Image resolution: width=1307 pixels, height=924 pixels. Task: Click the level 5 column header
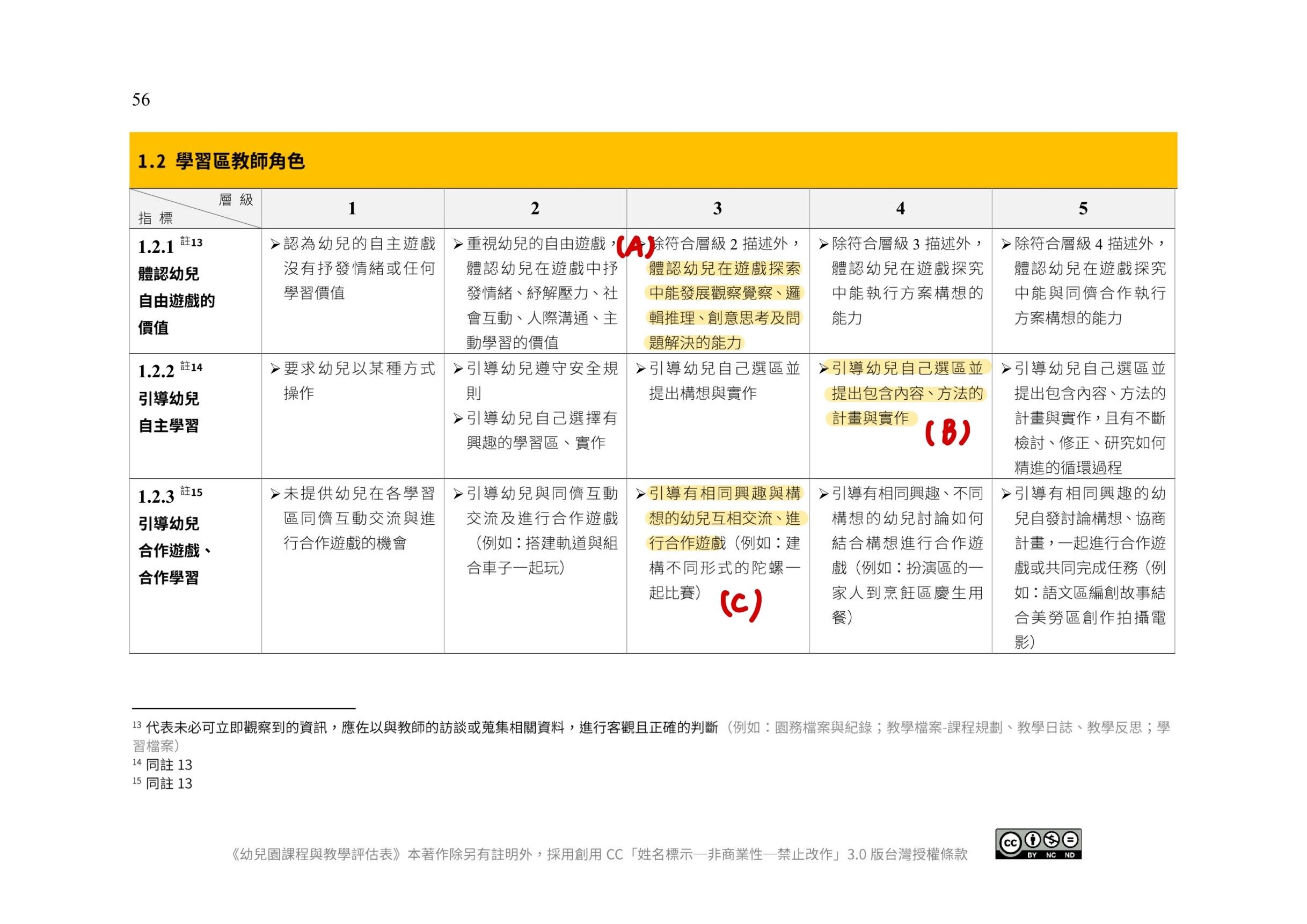coord(1083,209)
